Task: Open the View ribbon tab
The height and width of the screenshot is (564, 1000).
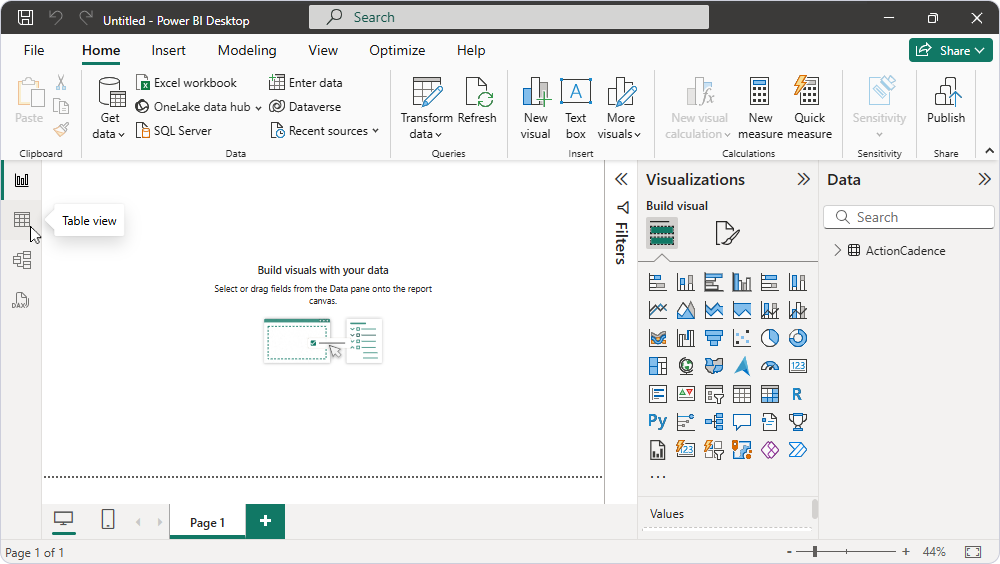Action: [323, 50]
